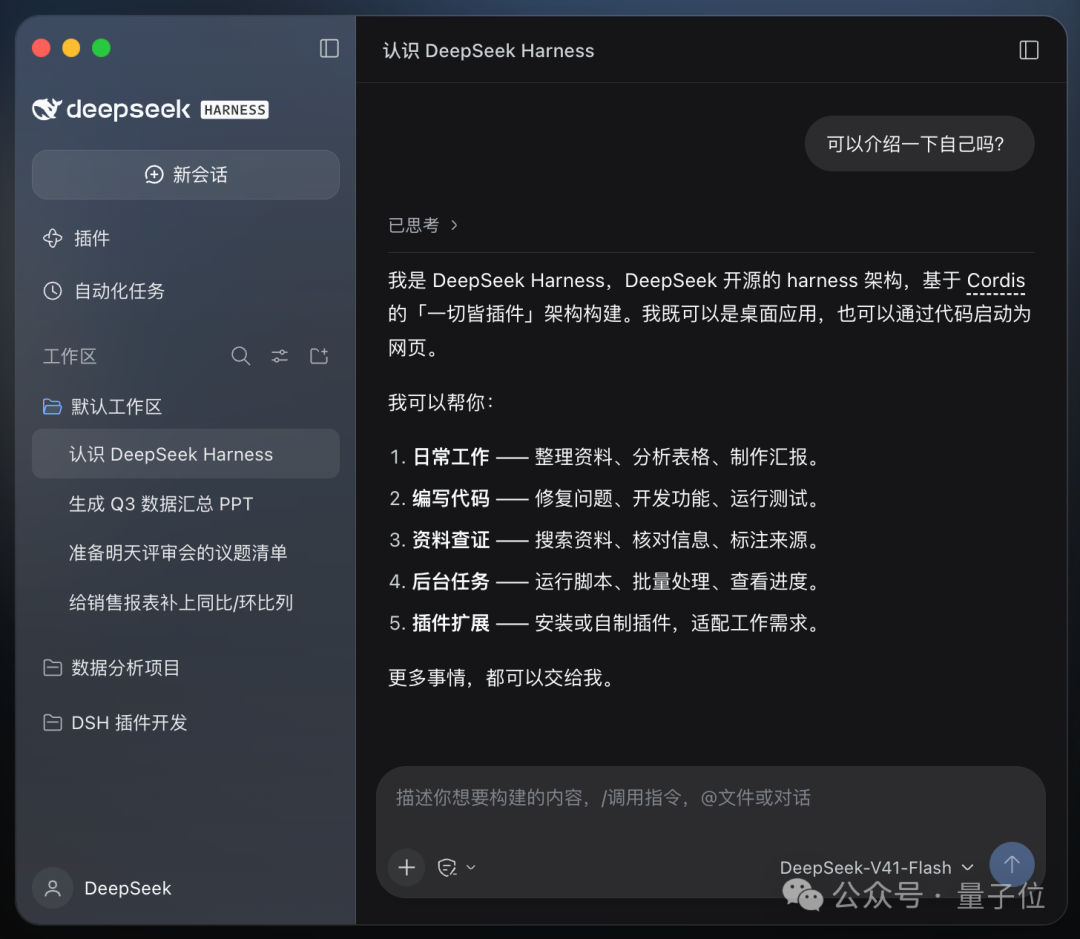
Task: Open 准备明天评审会的议题清单 conversation
Action: coord(178,553)
